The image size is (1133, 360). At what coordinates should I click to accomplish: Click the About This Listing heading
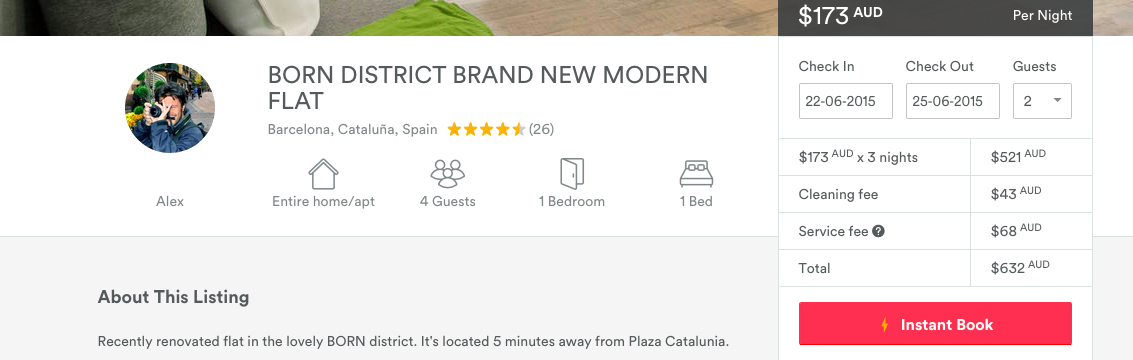[173, 297]
